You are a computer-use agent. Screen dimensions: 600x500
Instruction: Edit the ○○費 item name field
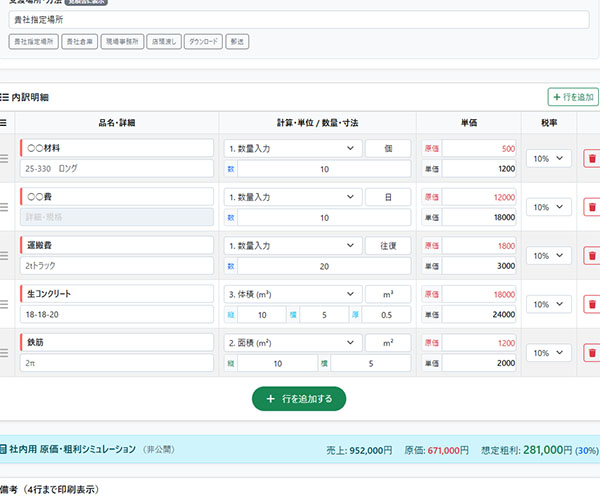click(117, 197)
